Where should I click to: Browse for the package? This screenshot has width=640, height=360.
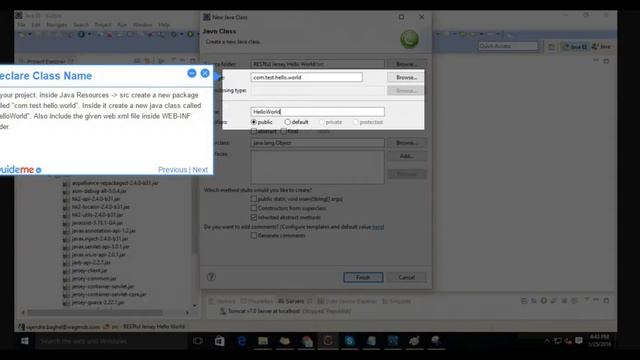pos(406,77)
